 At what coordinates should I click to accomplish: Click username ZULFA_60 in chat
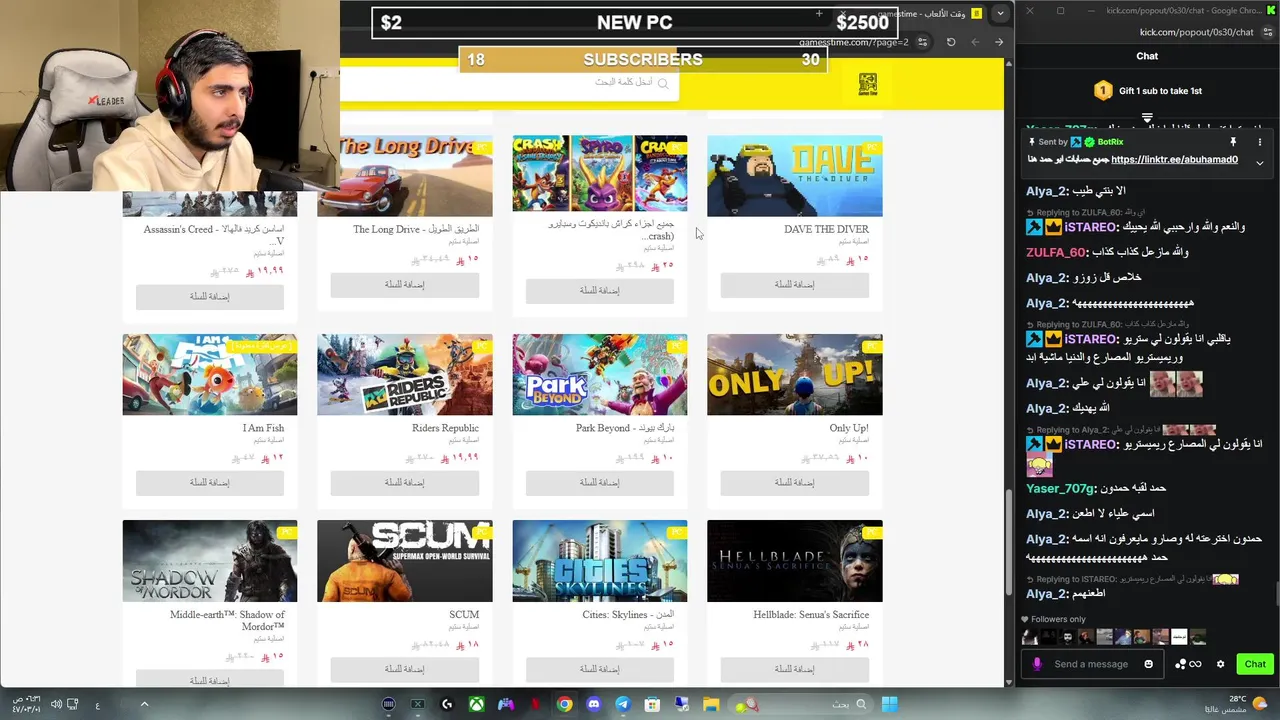(x=1055, y=252)
